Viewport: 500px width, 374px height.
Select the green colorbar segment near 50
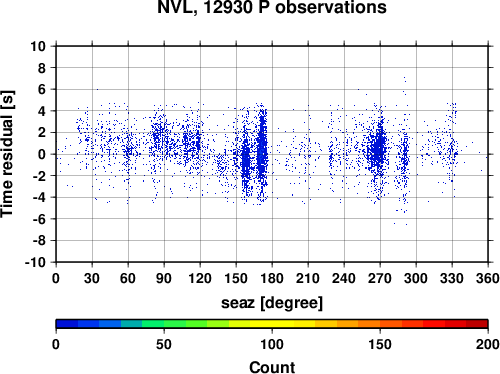tap(164, 323)
